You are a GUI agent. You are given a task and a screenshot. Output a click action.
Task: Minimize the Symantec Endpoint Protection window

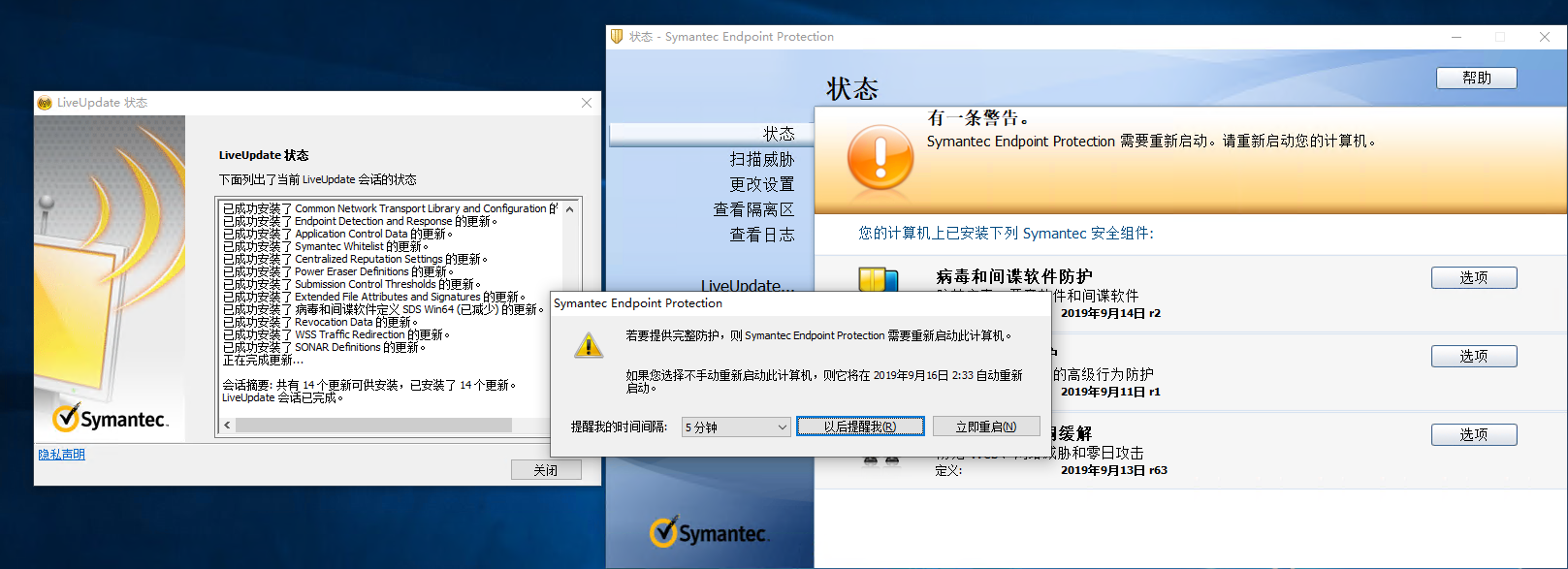(x=1456, y=37)
